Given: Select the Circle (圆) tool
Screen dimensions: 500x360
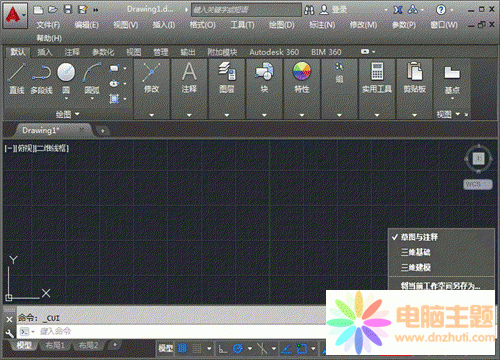Looking at the screenshot, I should point(66,79).
